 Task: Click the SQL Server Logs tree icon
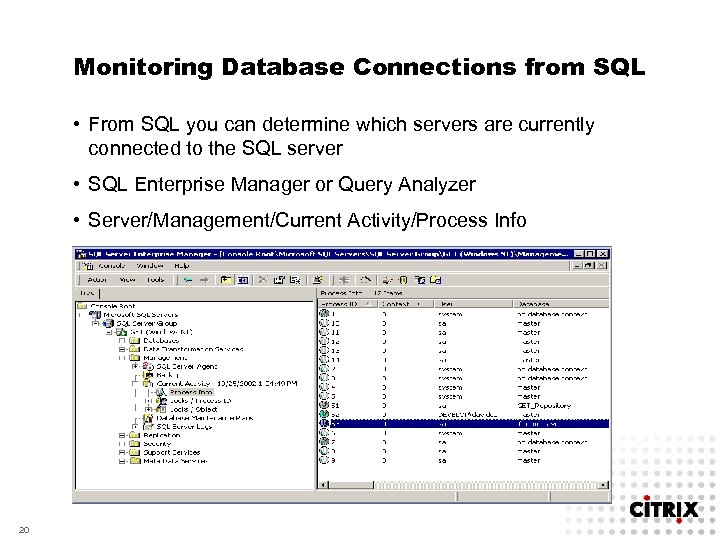[148, 427]
